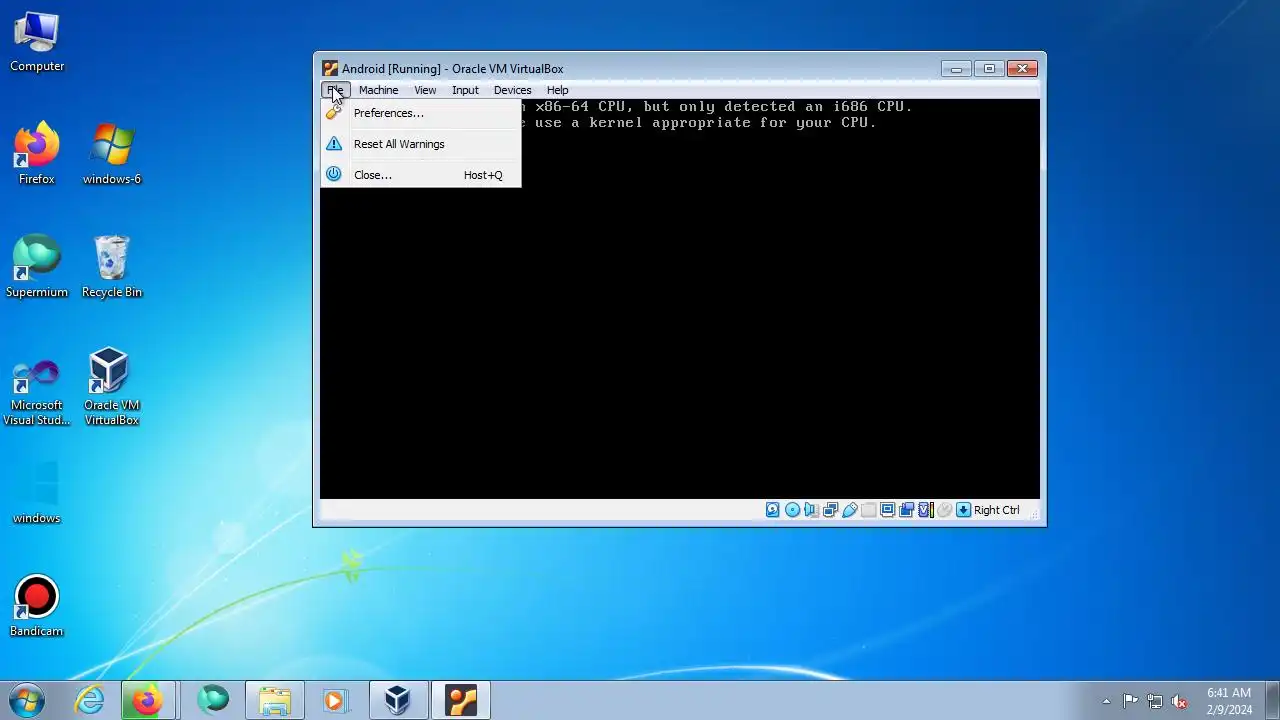The height and width of the screenshot is (720, 1280).
Task: Open the Action Center flag icon
Action: [1130, 701]
